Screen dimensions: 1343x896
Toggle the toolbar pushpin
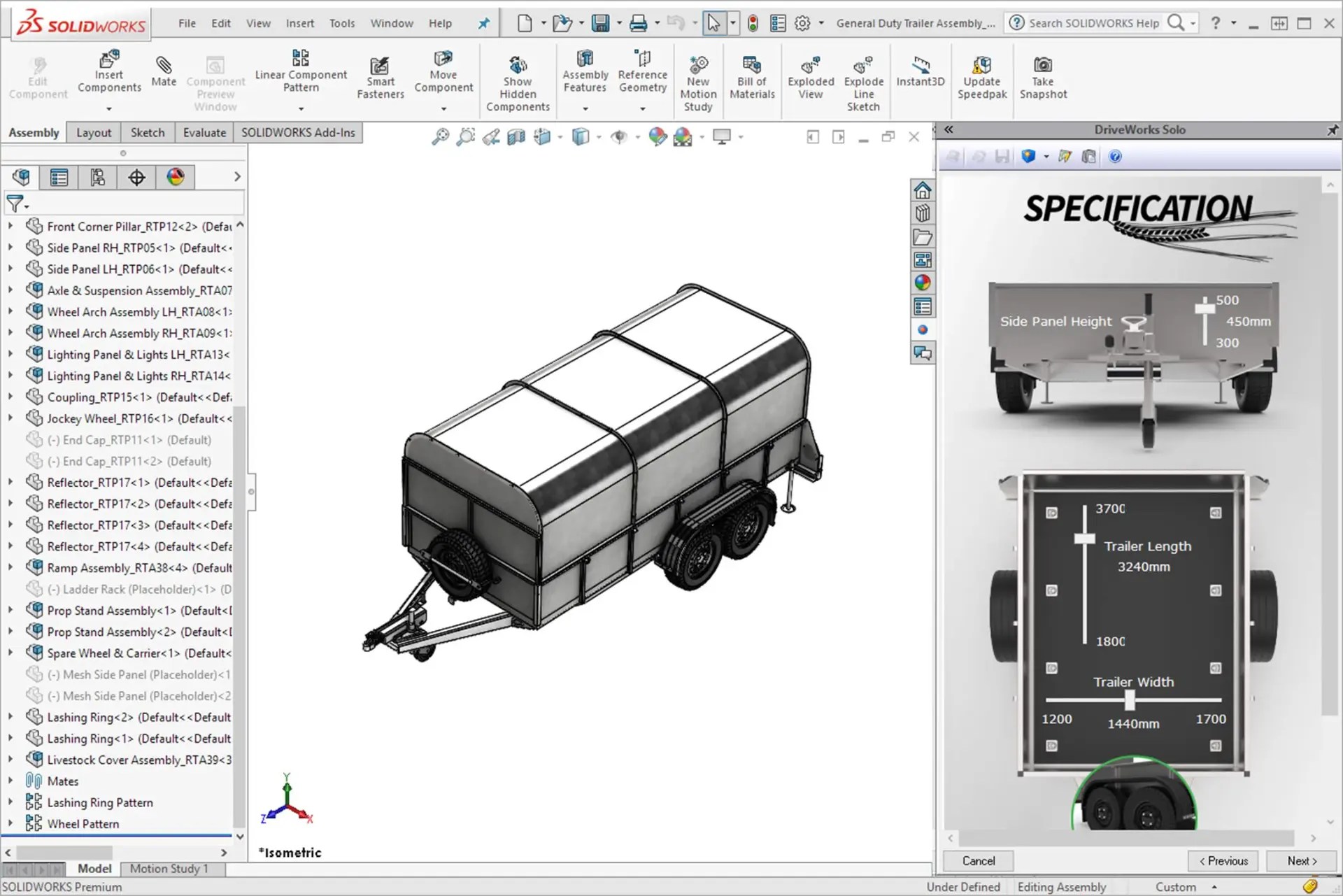(x=483, y=22)
